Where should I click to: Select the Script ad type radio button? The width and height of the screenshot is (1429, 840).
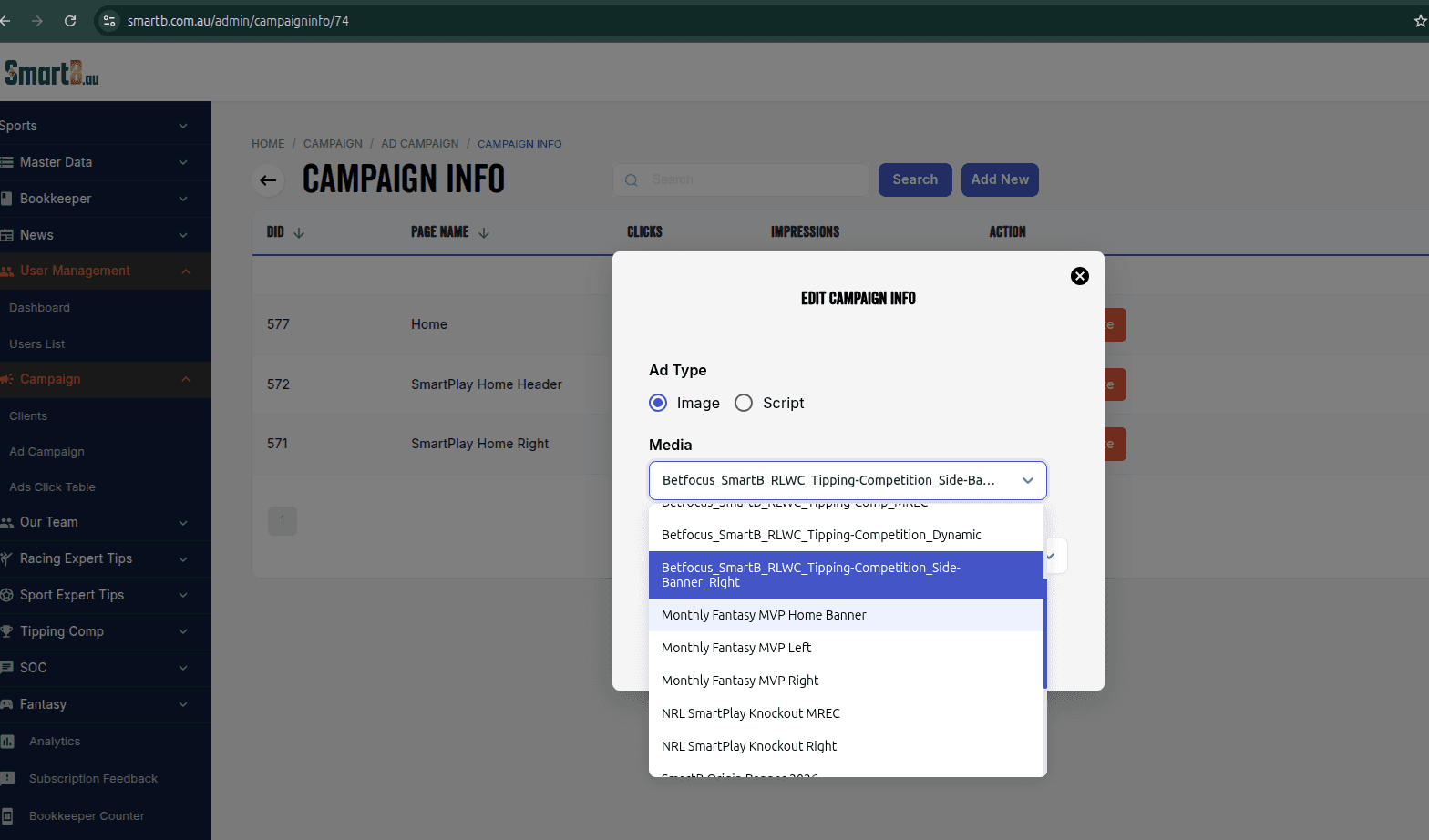tap(744, 403)
